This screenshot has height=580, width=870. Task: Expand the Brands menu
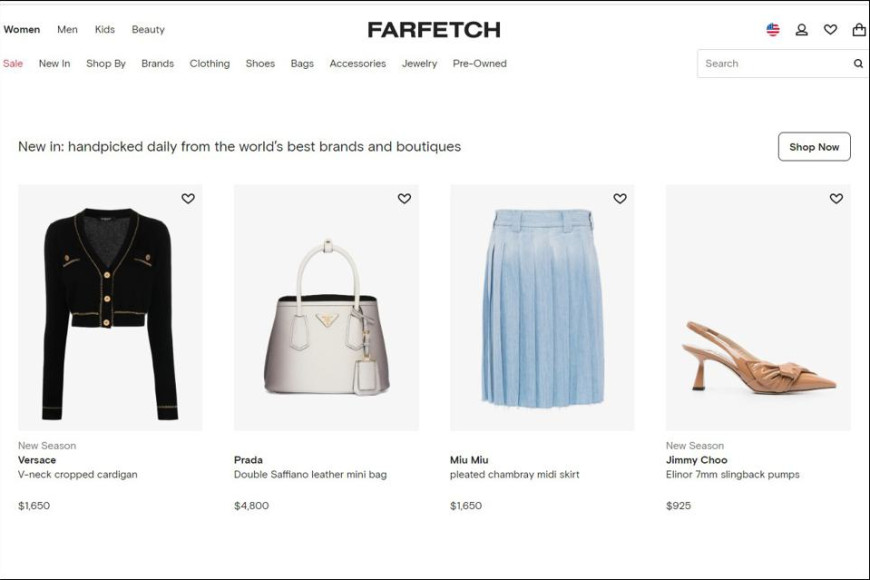click(158, 64)
